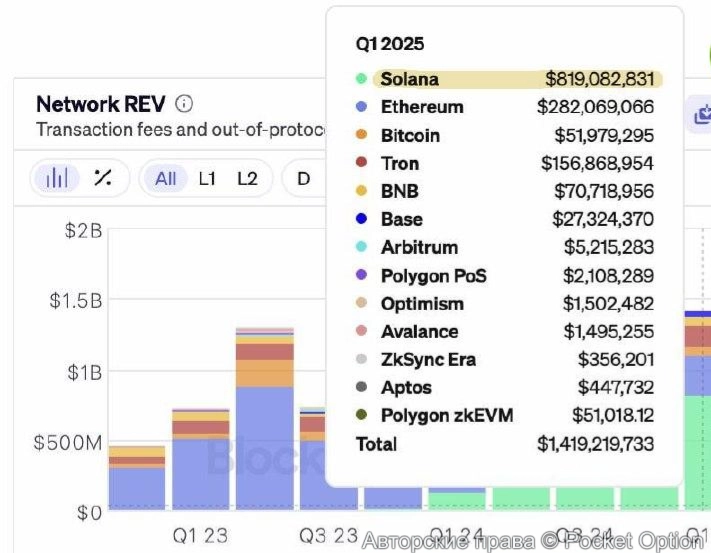Screen dimensions: 711x553
Task: Click the red Tron legend dot
Action: (361, 163)
